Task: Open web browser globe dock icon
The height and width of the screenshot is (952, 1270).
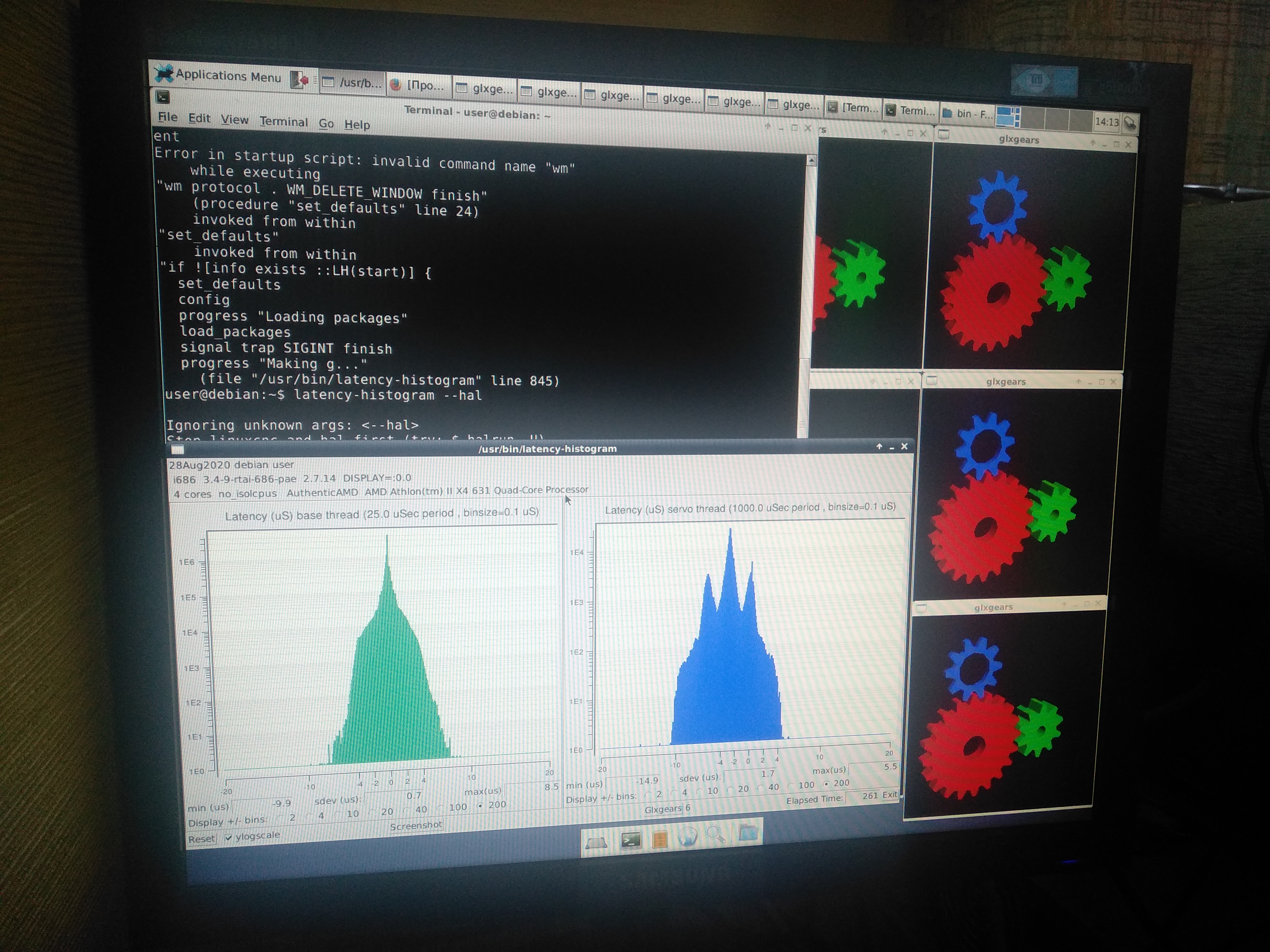Action: coord(687,837)
